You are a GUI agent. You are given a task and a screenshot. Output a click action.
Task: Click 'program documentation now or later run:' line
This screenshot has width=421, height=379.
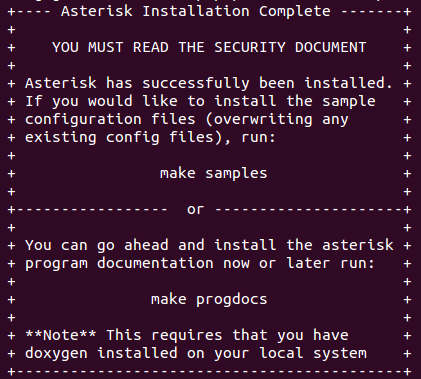pos(200,264)
